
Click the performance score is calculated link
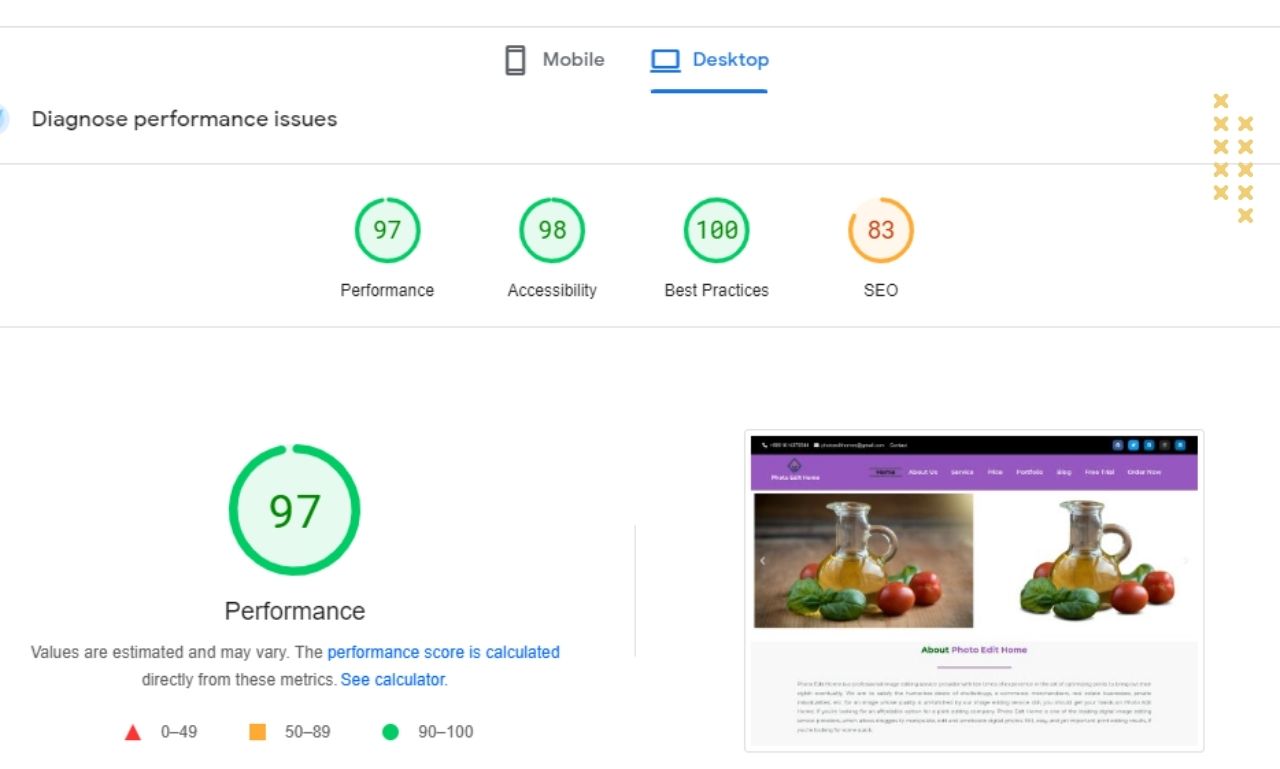(x=444, y=652)
